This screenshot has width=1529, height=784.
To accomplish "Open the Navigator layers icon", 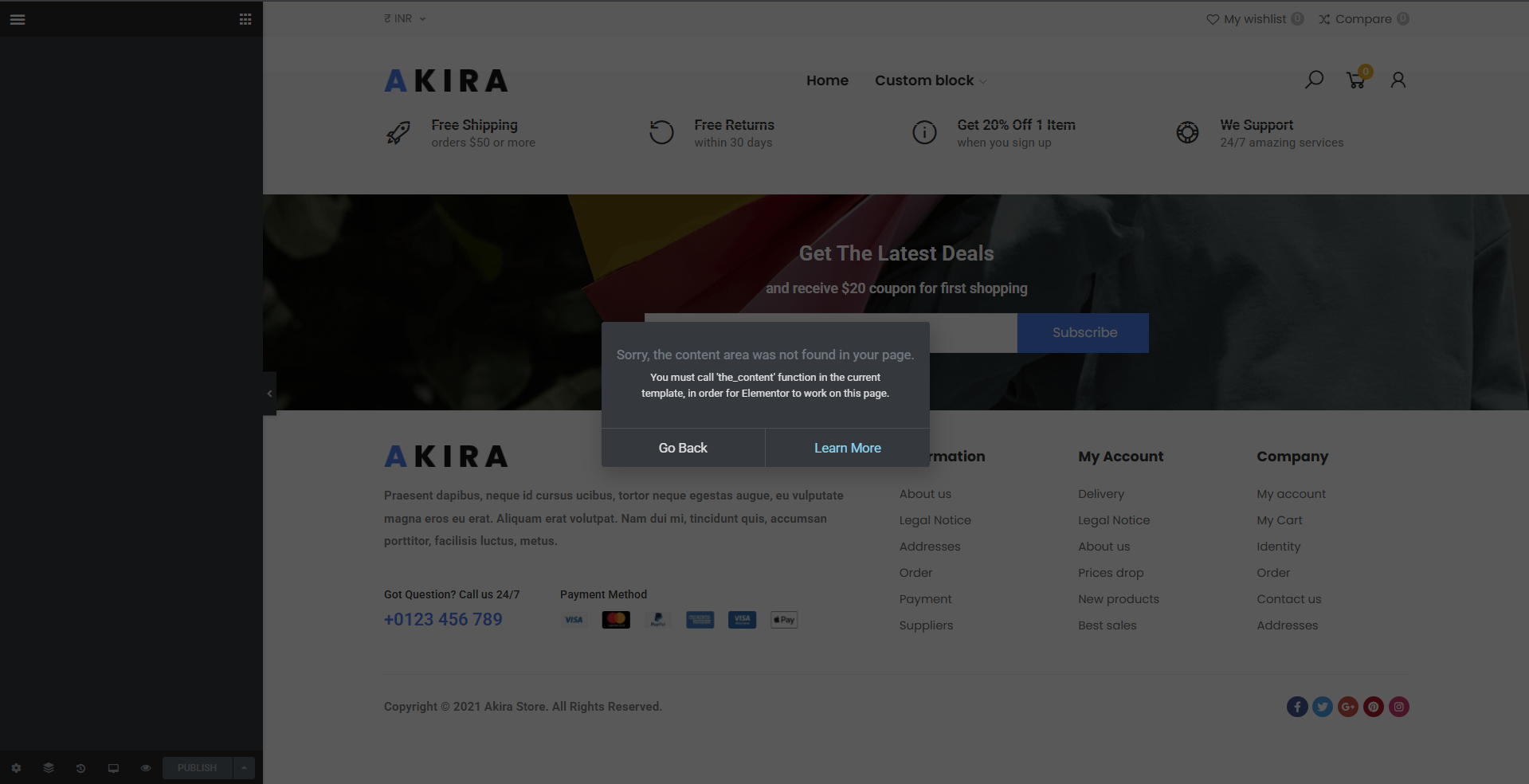I will (49, 768).
